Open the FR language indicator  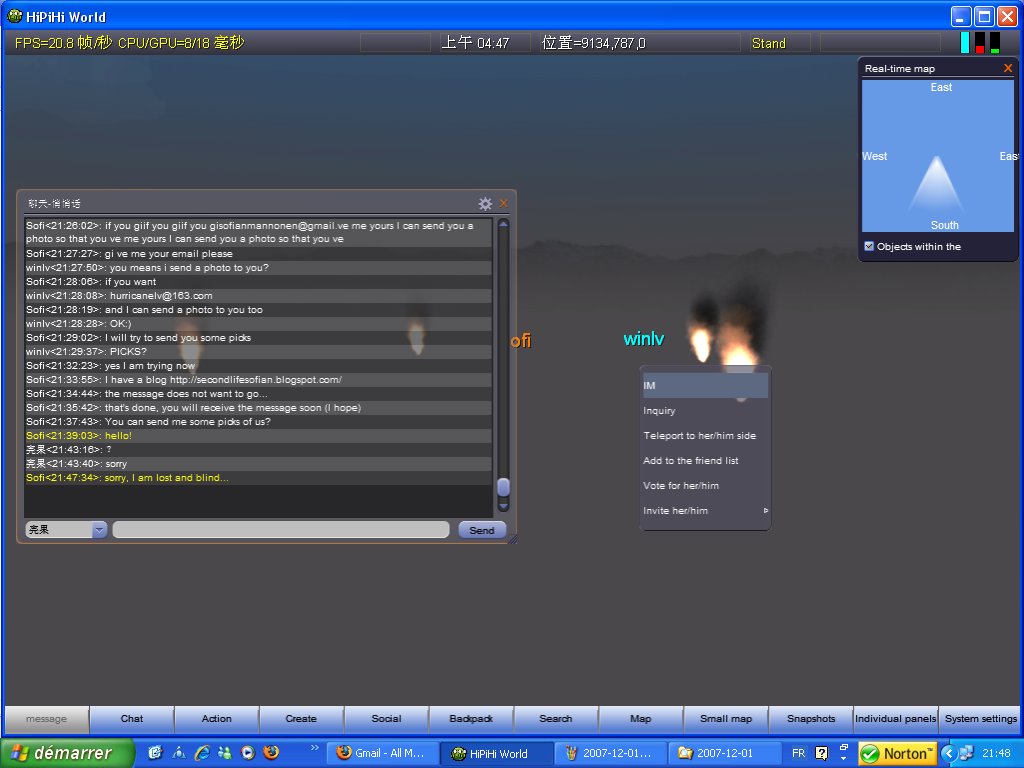(799, 753)
